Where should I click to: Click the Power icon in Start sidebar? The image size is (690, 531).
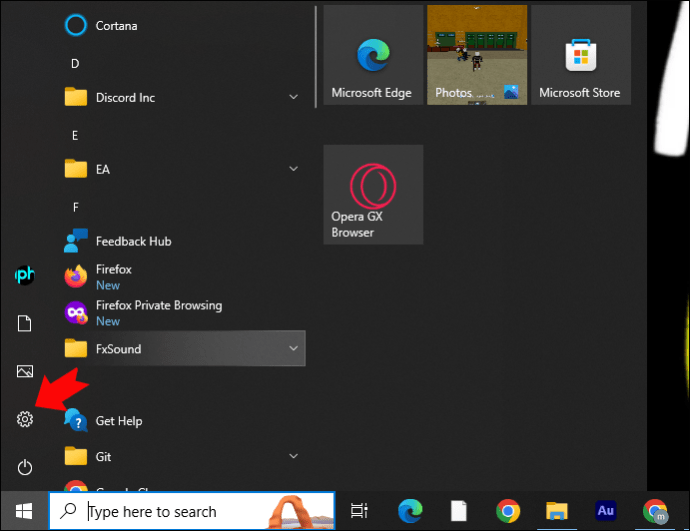25,467
